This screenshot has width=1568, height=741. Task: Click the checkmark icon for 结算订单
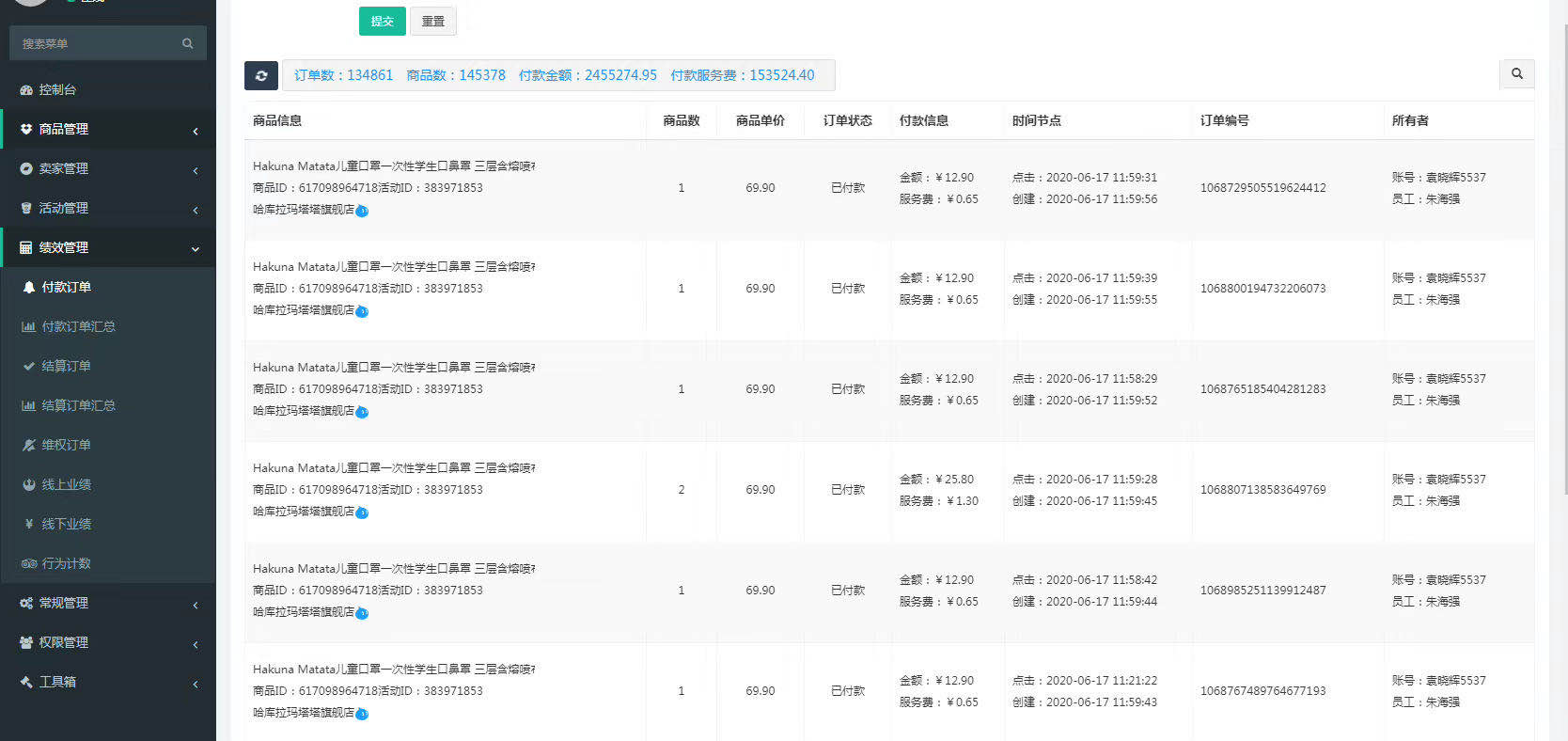click(29, 366)
